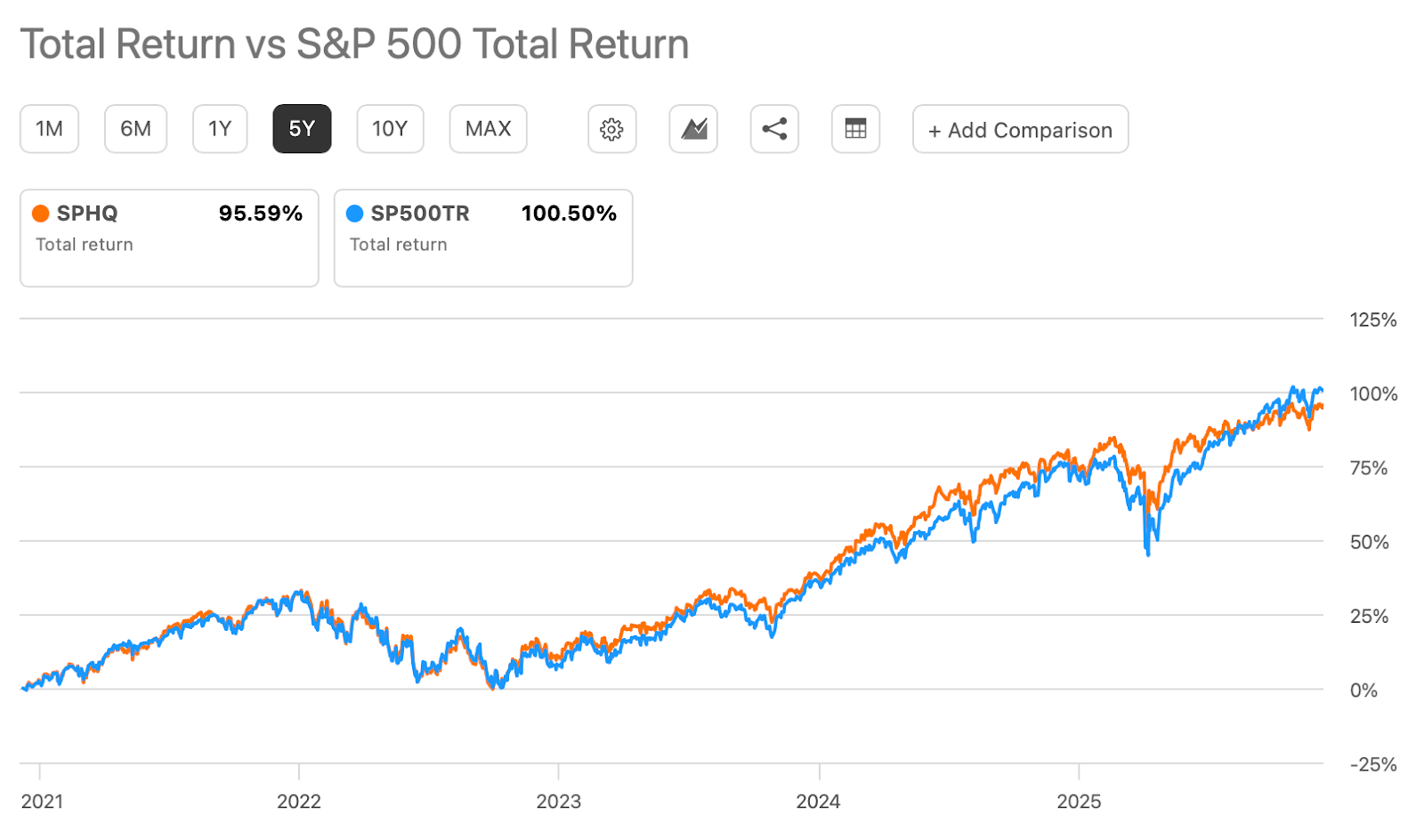
Task: Click the 2023 x-axis year label
Action: click(x=558, y=801)
